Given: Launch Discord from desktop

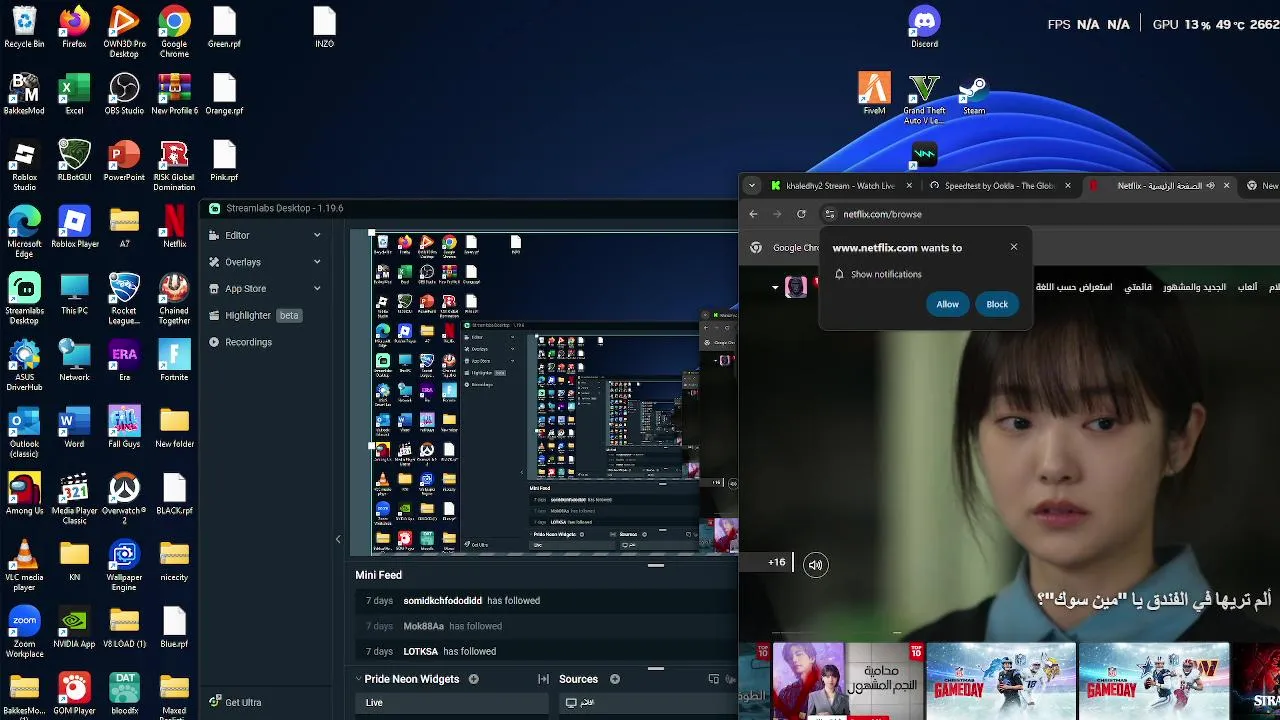Looking at the screenshot, I should (x=924, y=27).
